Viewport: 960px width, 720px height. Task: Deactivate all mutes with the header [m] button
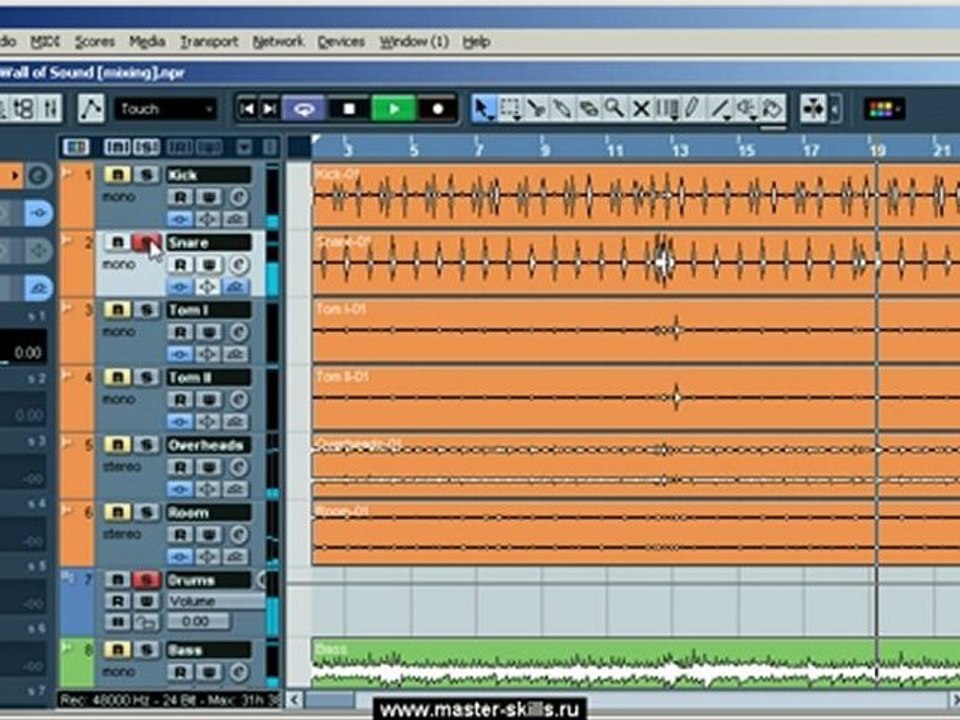point(116,147)
